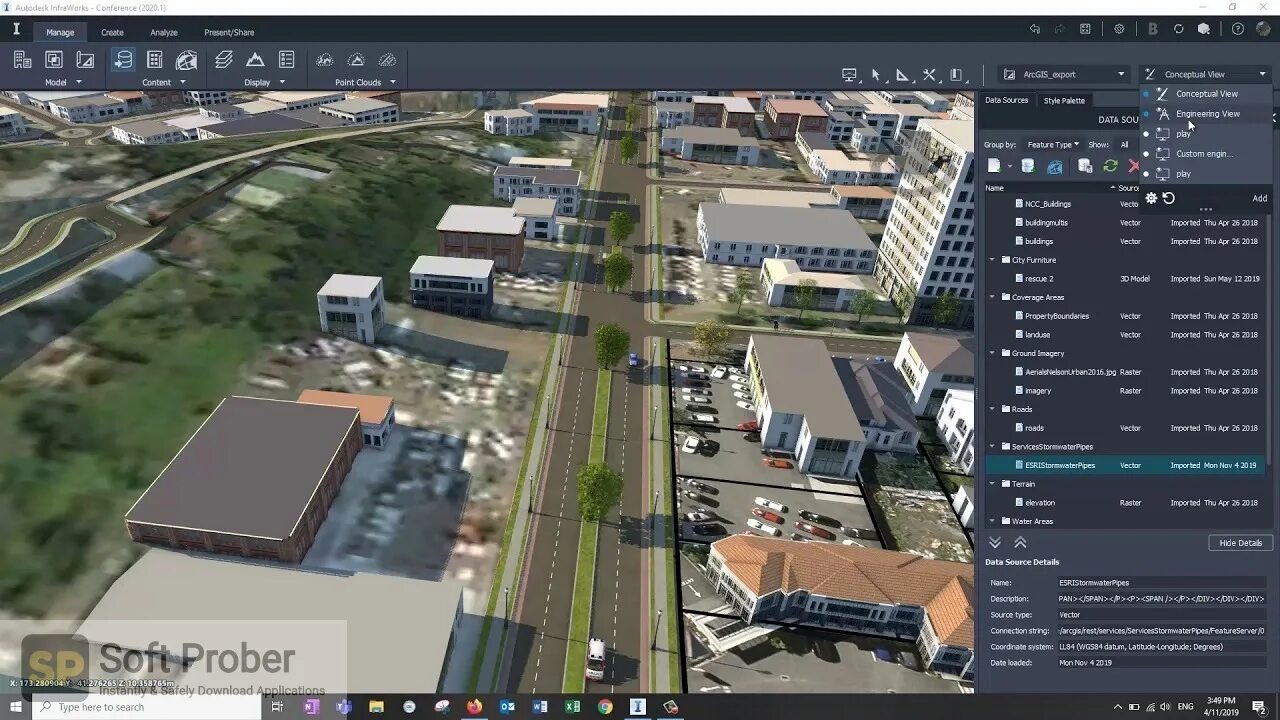Select the Custom engin... view option
Screen dimensions: 1280x720
point(1206,154)
